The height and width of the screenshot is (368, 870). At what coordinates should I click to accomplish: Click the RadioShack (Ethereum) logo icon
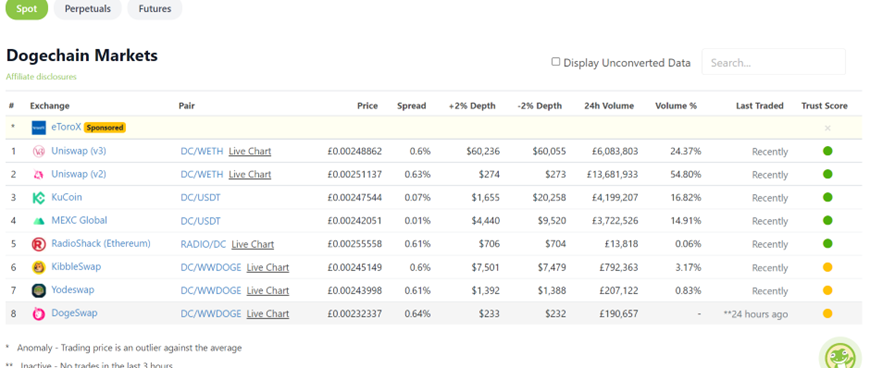(x=38, y=244)
